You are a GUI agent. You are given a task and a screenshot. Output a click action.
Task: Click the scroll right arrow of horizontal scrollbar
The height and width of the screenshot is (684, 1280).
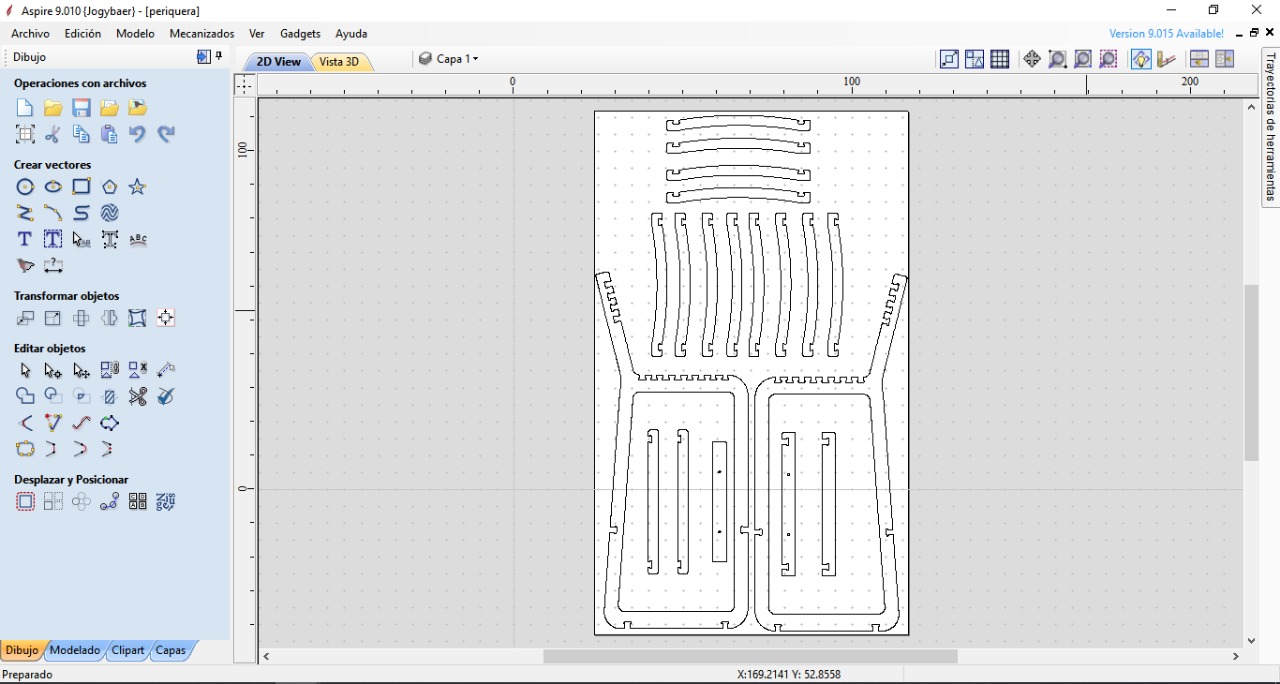pyautogui.click(x=1236, y=657)
